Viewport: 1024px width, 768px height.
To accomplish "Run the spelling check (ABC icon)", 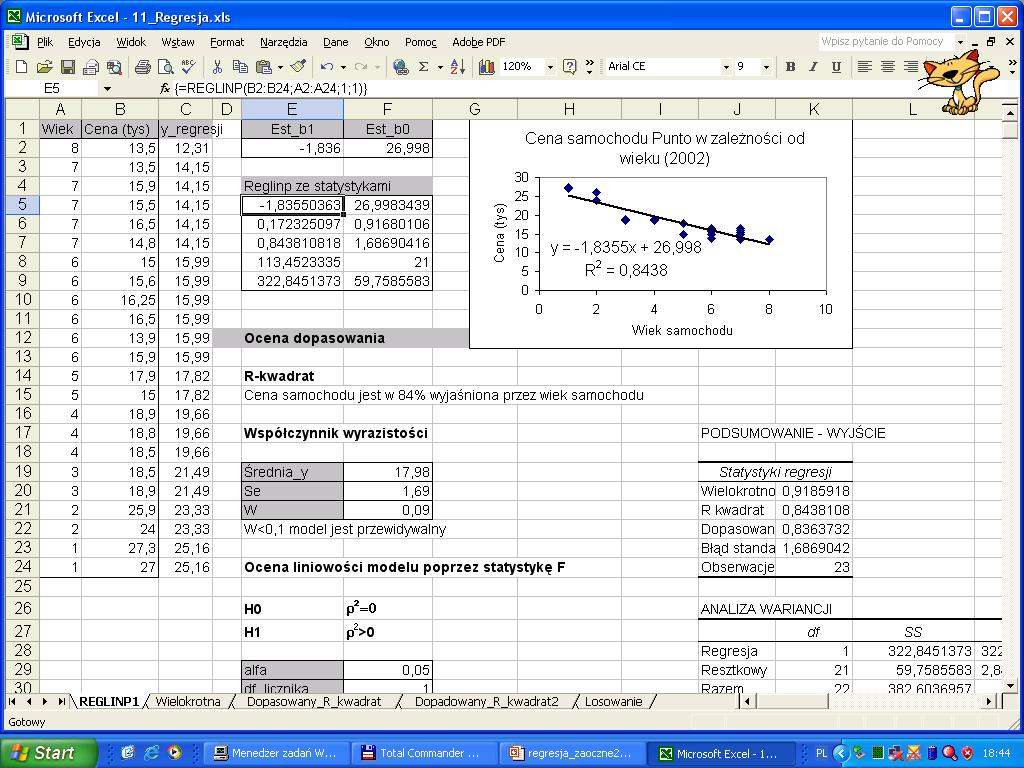I will point(189,67).
